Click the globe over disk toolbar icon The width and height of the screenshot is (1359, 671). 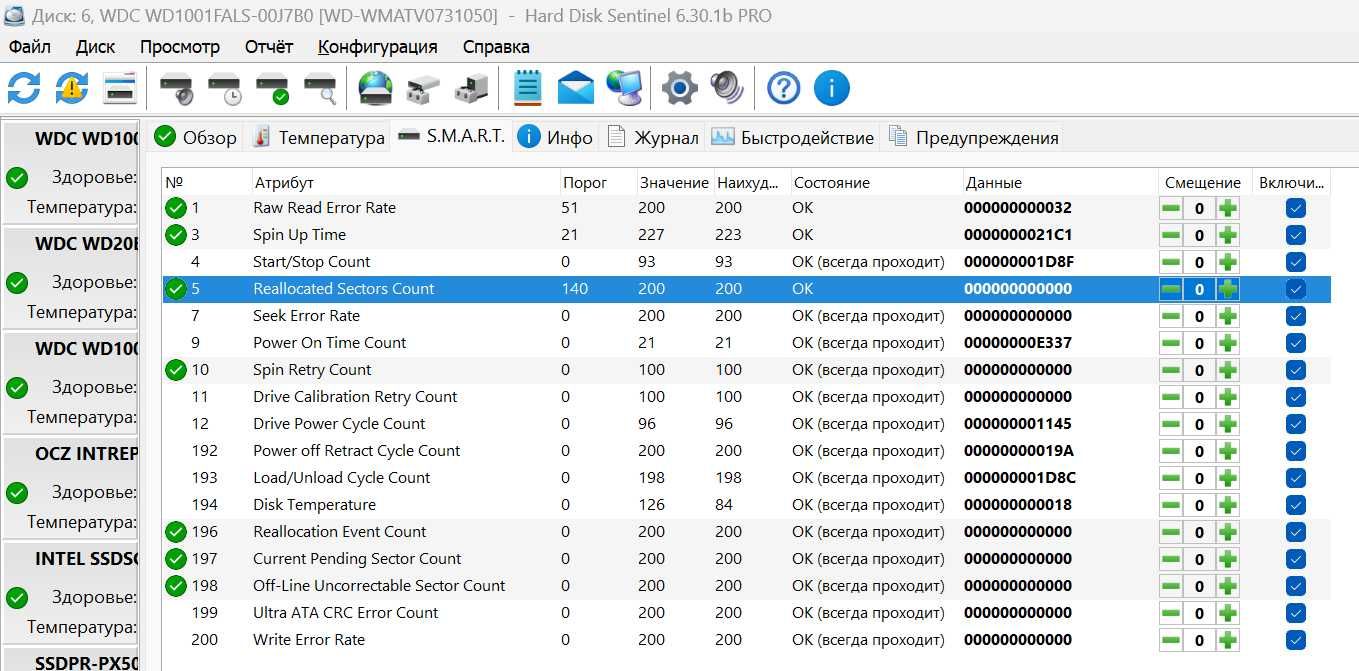click(375, 88)
